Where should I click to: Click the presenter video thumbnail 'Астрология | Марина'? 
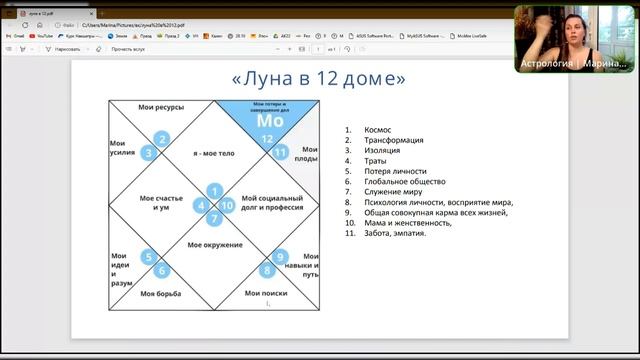point(574,39)
